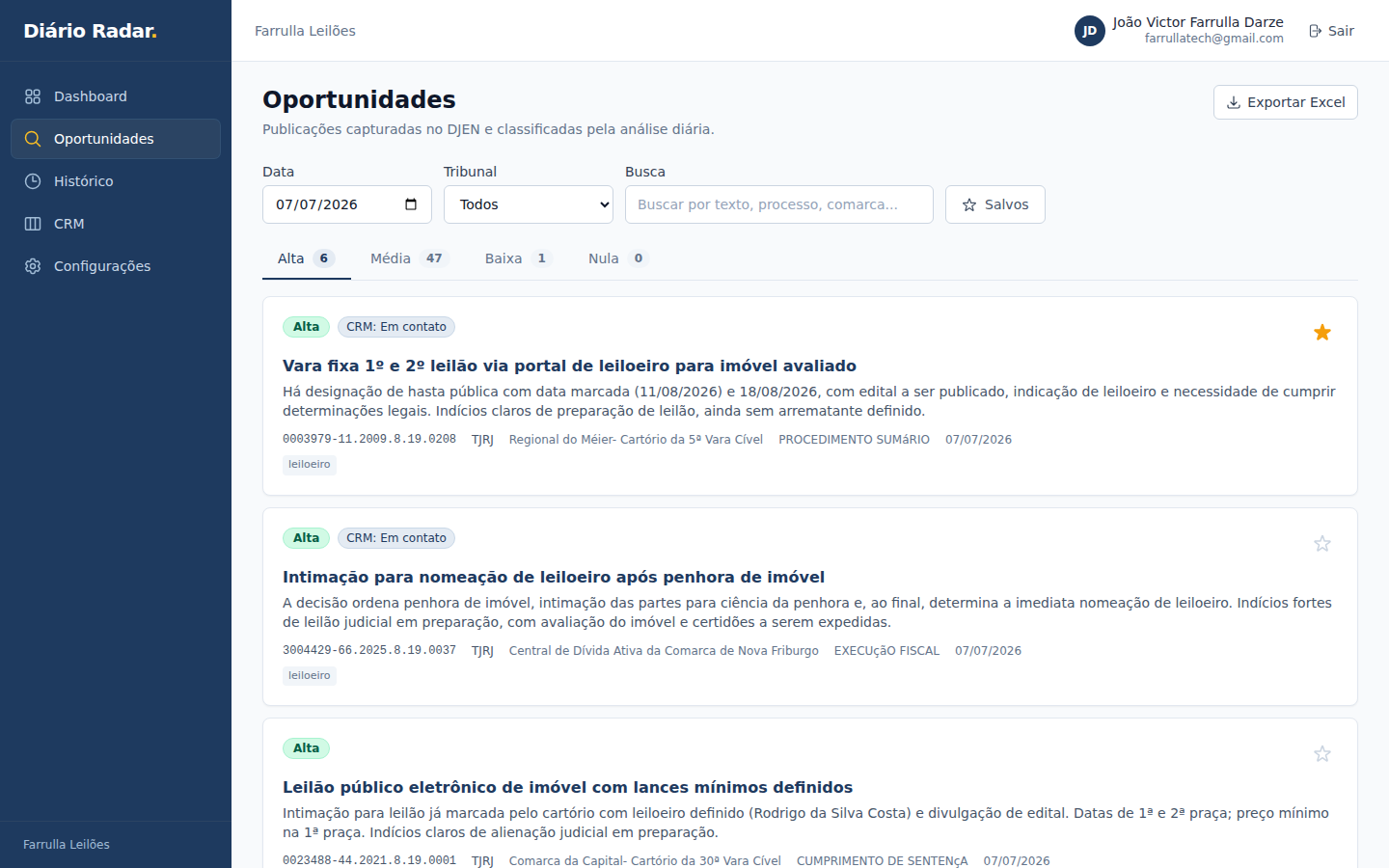Click process number 0023488-44.2021.8.19.0001

(369, 860)
